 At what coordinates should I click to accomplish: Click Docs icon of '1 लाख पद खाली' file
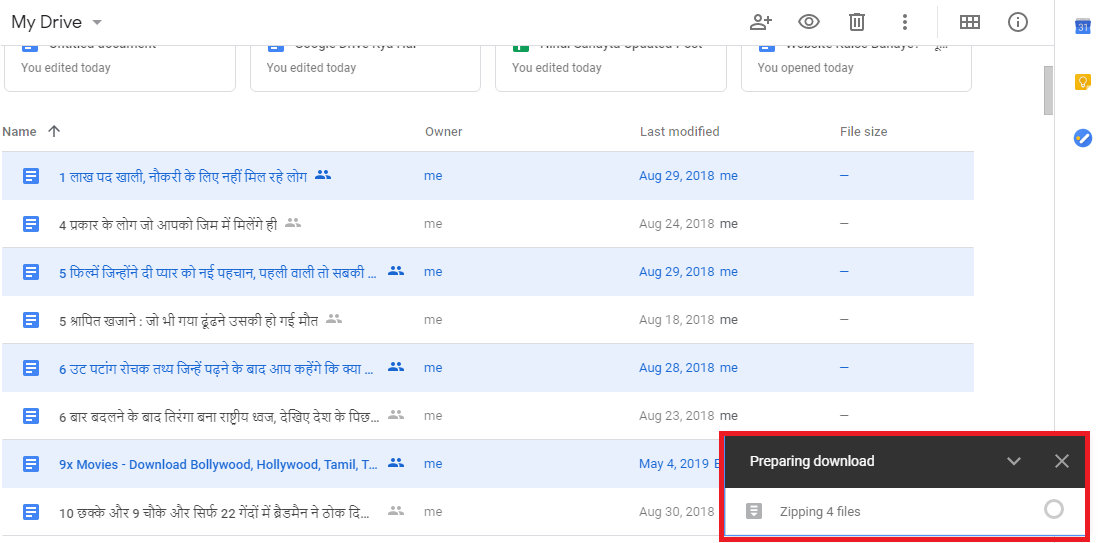tap(30, 176)
